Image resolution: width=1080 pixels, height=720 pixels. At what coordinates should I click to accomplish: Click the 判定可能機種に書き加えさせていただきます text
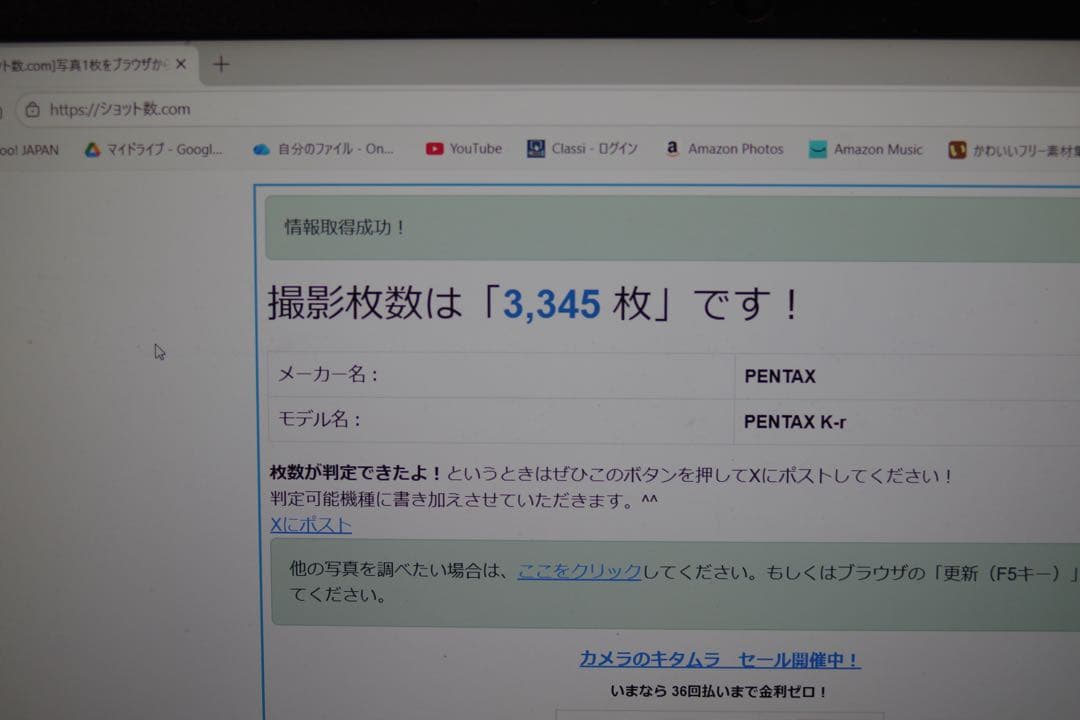(x=464, y=500)
